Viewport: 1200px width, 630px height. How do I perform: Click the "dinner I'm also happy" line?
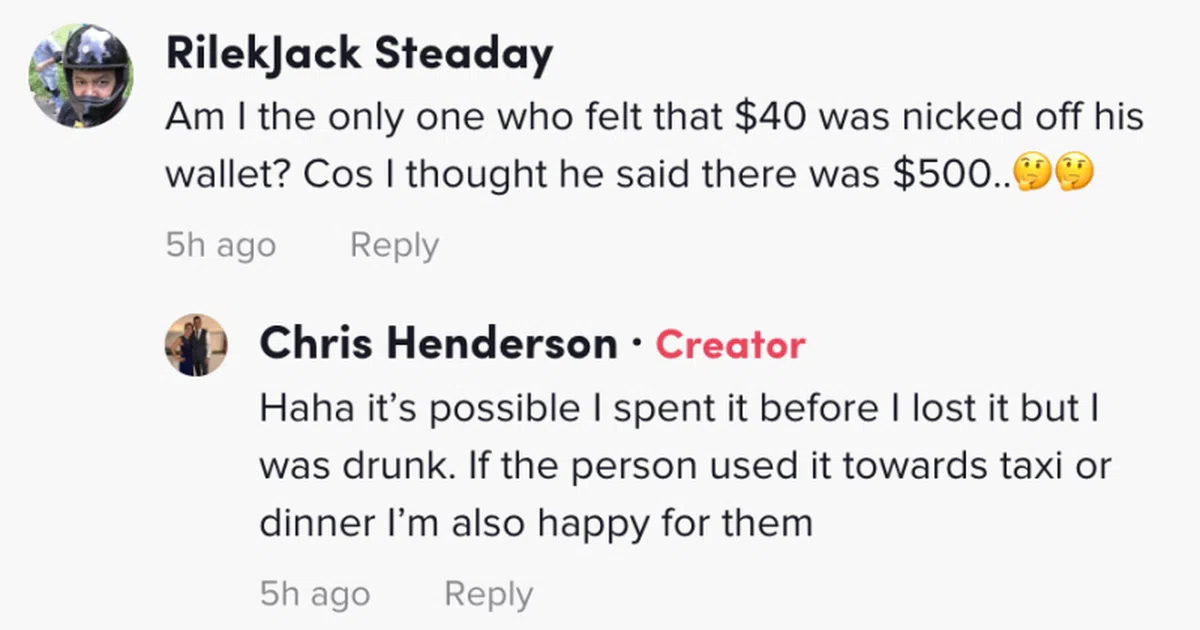pyautogui.click(x=536, y=522)
